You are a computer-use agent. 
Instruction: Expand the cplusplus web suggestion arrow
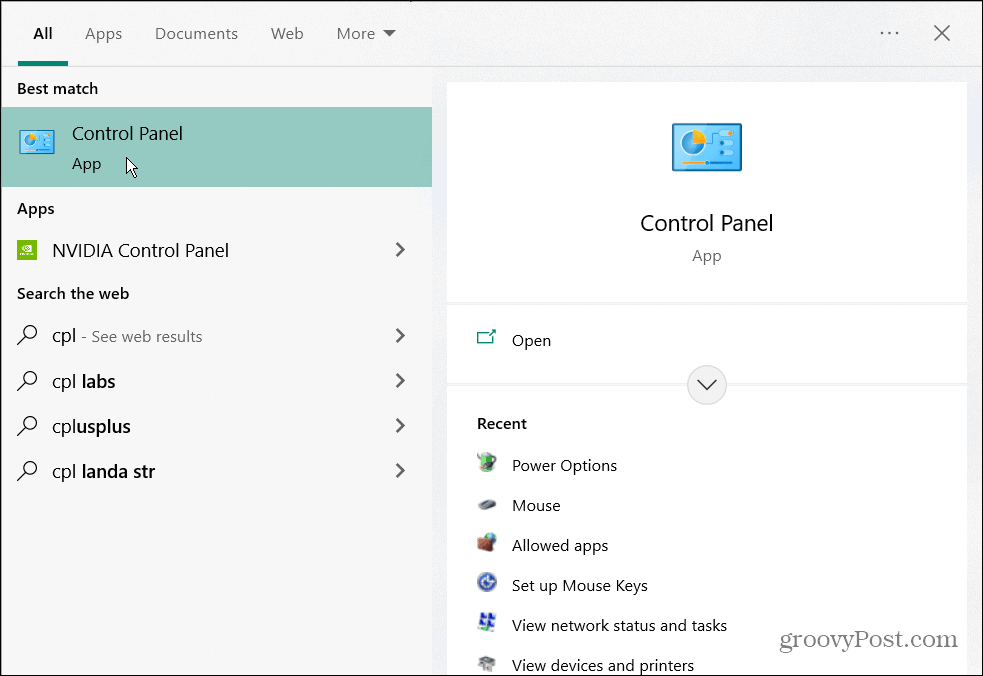click(x=400, y=426)
